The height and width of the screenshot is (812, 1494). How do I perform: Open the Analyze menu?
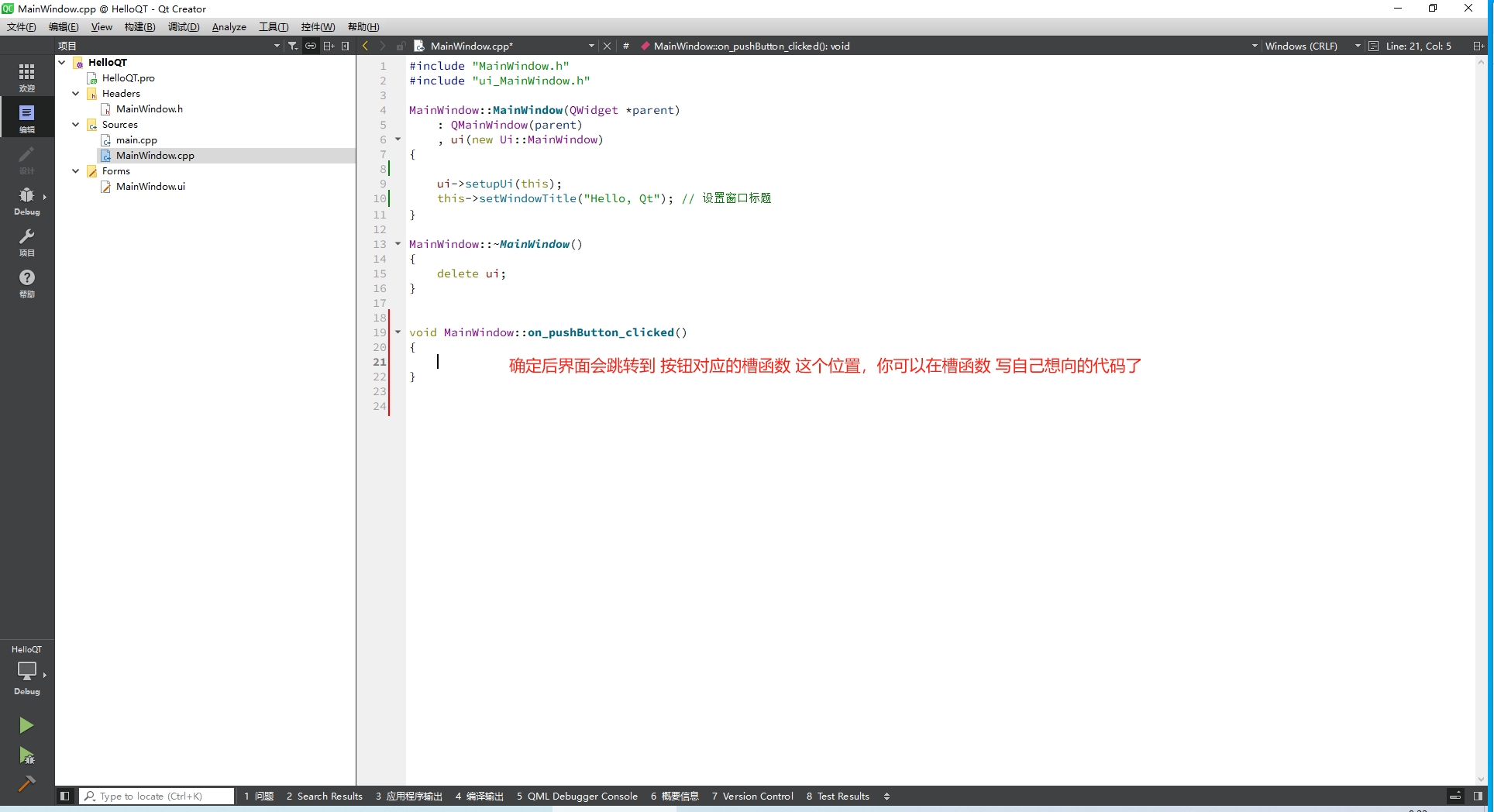(x=229, y=26)
